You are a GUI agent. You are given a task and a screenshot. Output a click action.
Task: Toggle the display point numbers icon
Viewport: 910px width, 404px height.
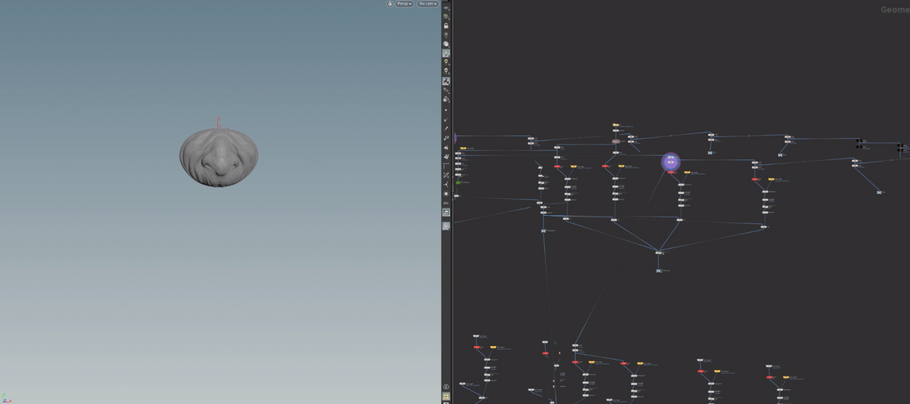pyautogui.click(x=446, y=138)
